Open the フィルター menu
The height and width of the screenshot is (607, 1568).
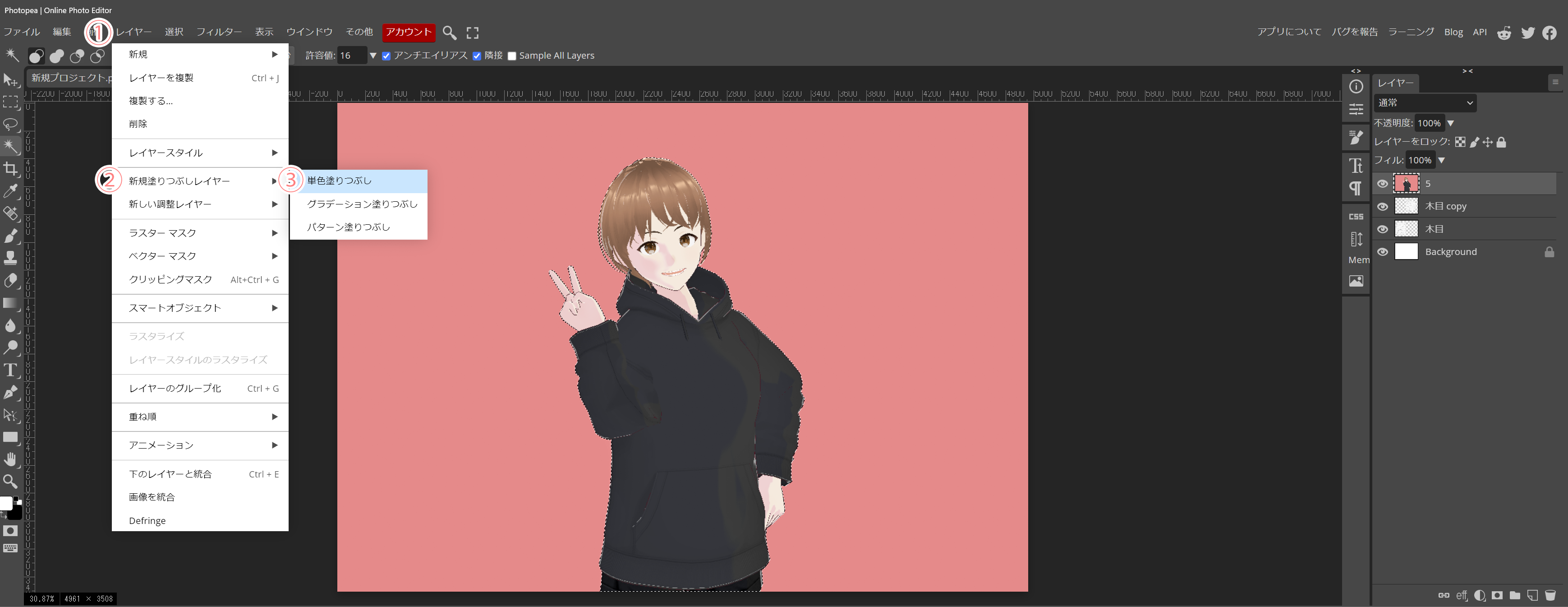coord(219,32)
